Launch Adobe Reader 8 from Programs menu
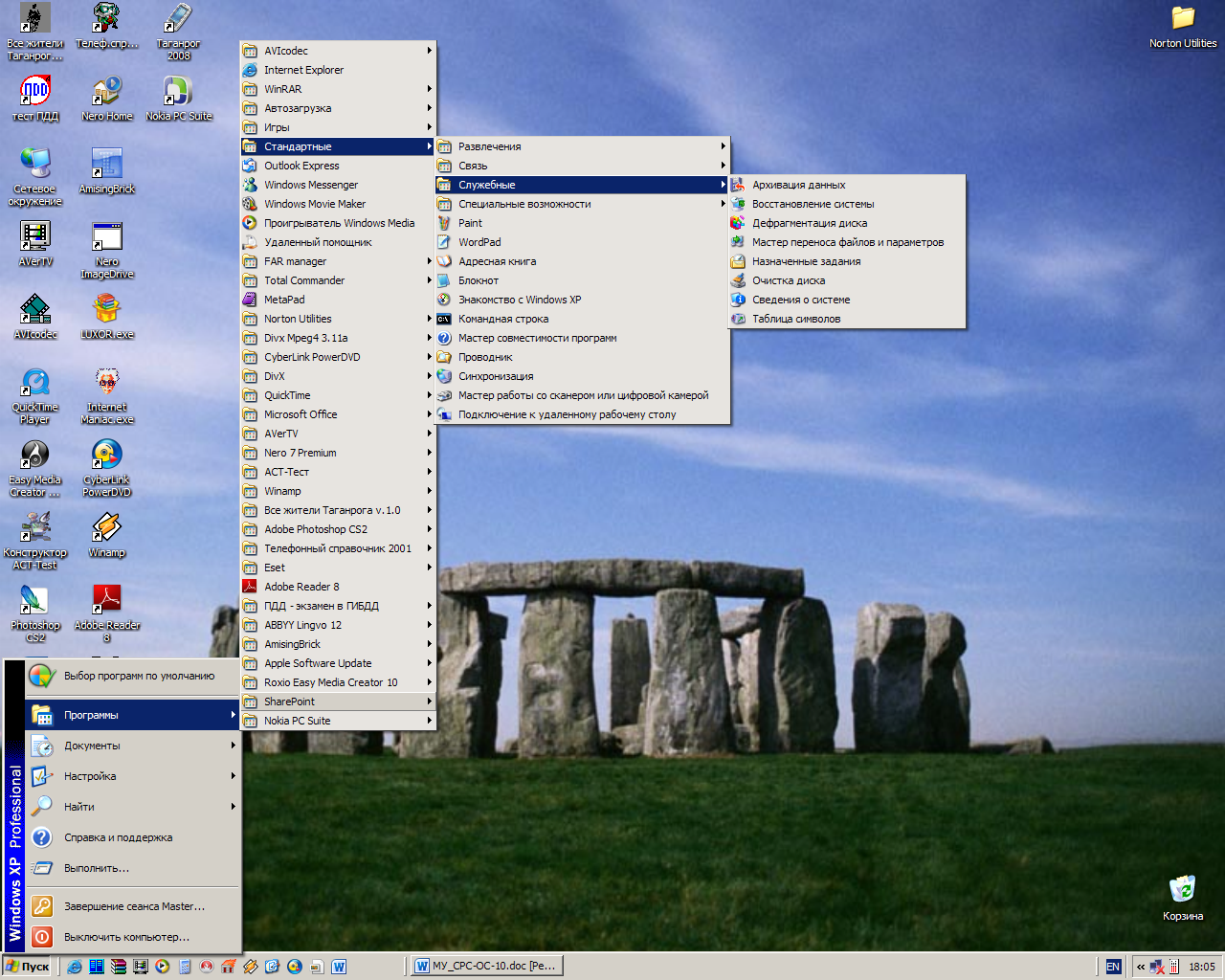The height and width of the screenshot is (980, 1225). click(x=338, y=587)
